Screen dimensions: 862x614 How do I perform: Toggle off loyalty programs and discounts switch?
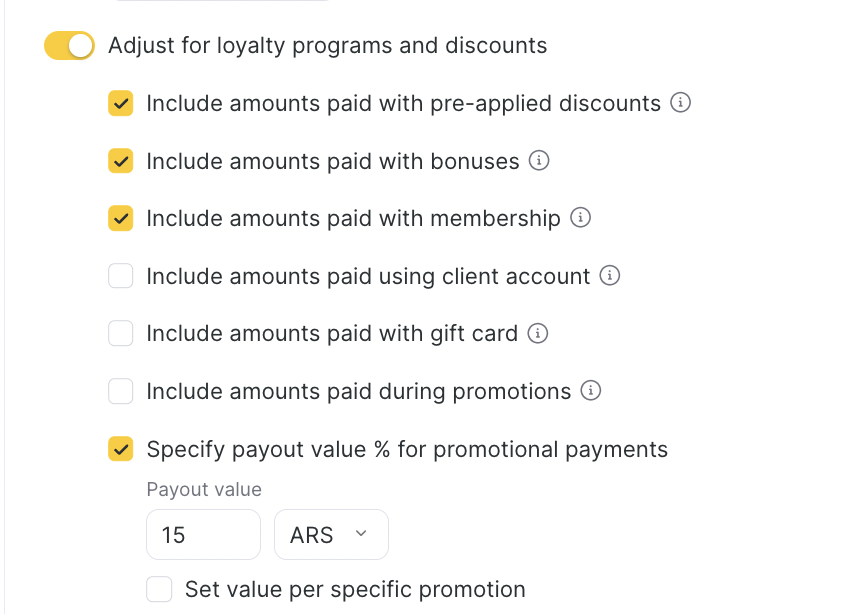tap(69, 46)
